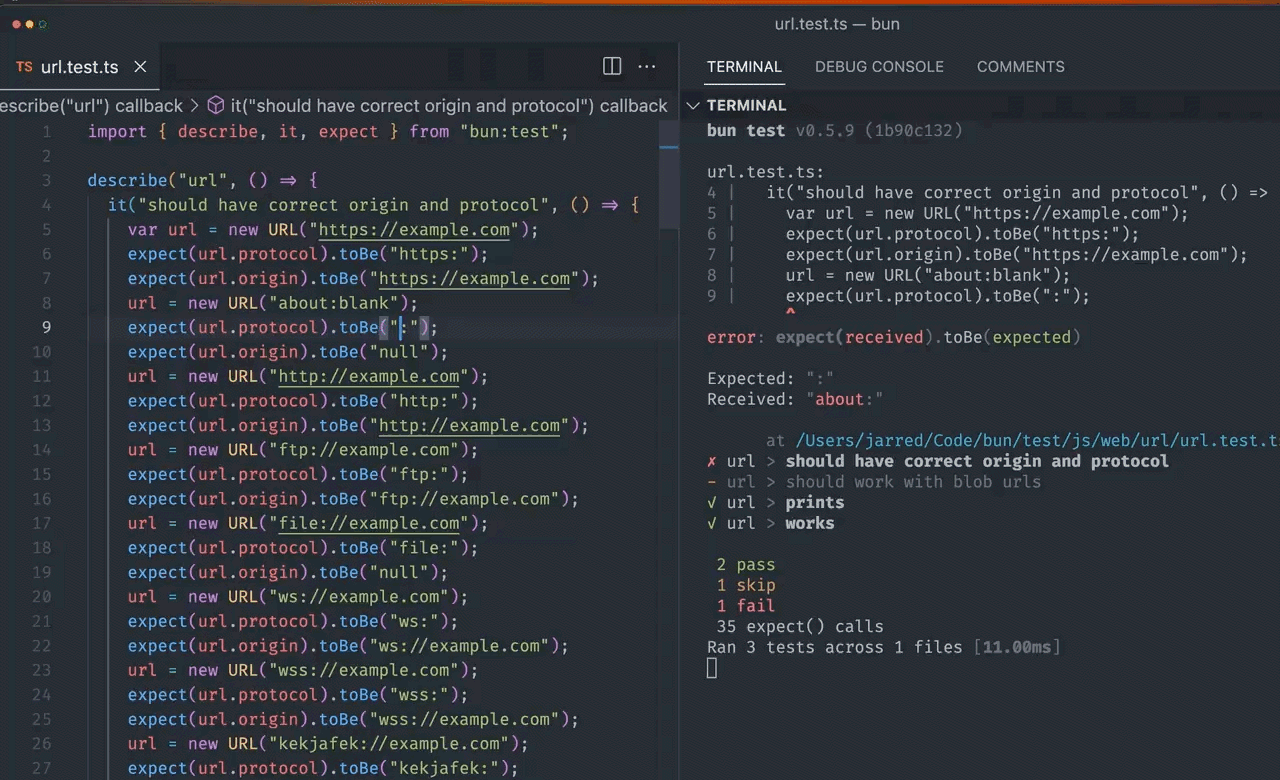Click the split editor right icon
This screenshot has width=1280, height=780.
(612, 67)
